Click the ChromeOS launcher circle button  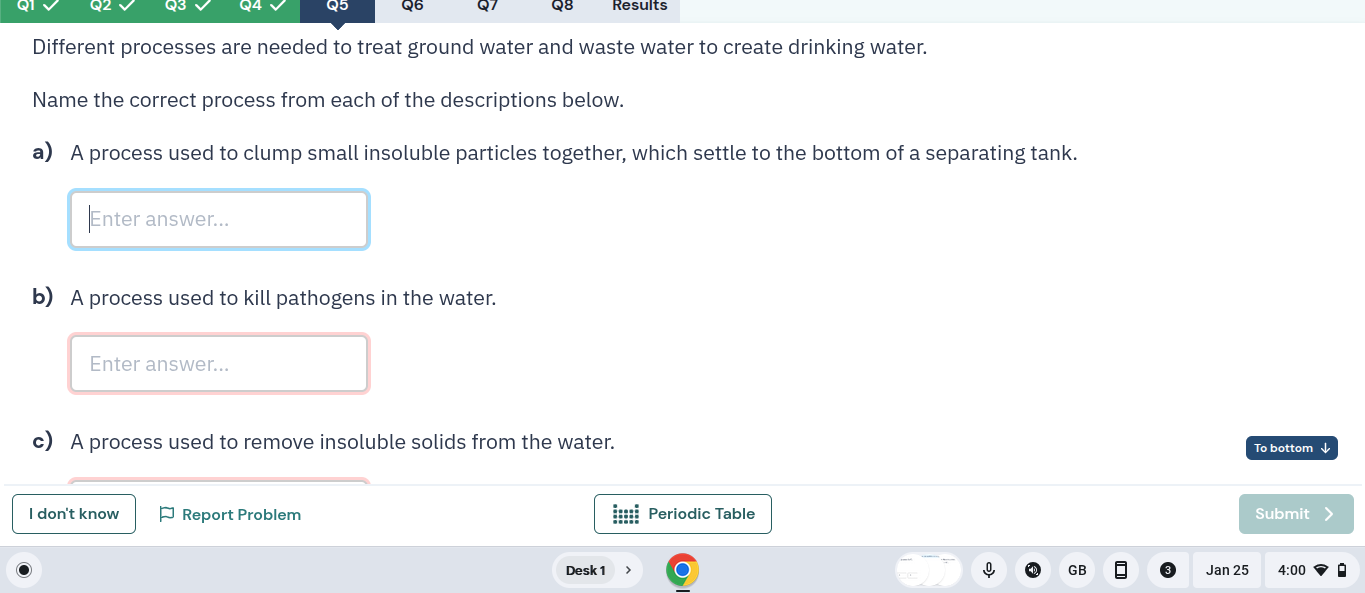tap(25, 570)
